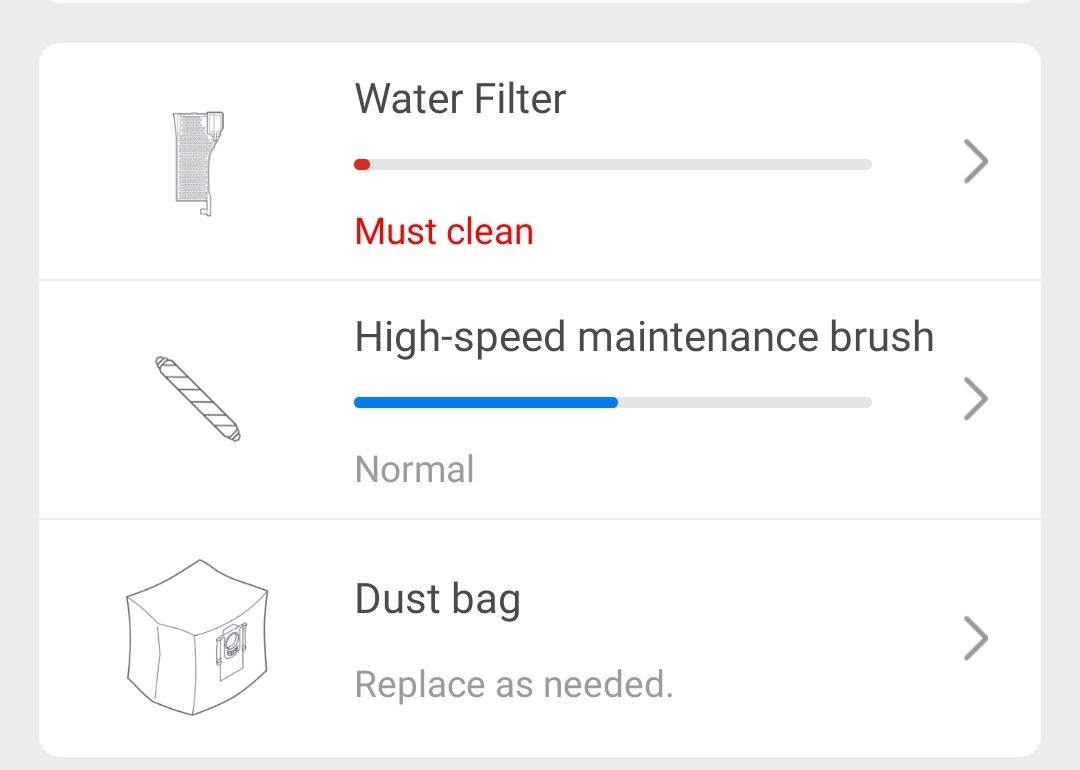Tap the "Replace as needed." note
1080x770 pixels.
(x=514, y=685)
